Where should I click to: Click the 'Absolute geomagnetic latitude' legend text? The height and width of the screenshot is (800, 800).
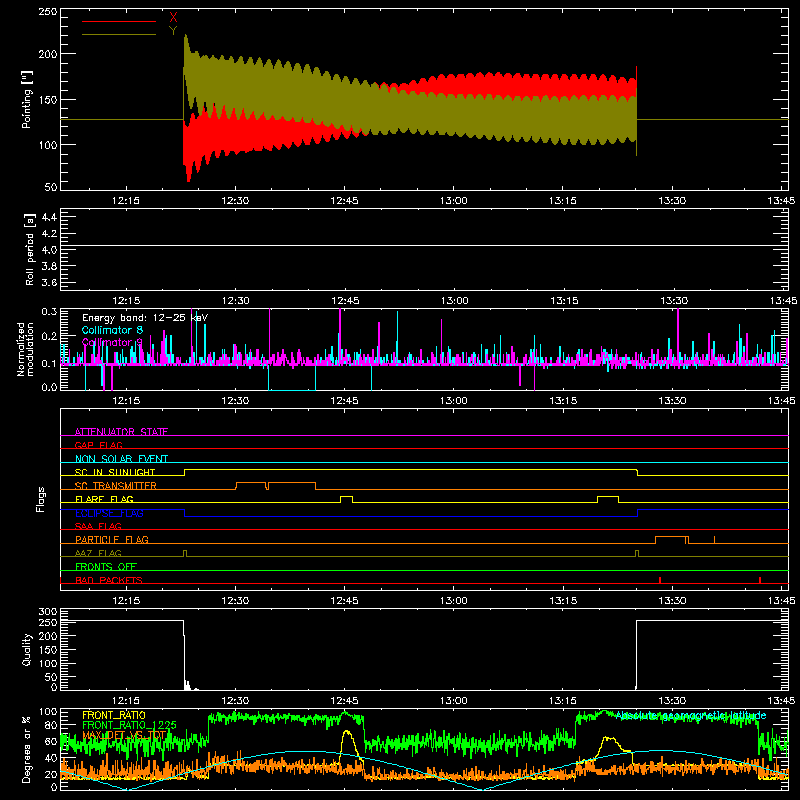(691, 715)
